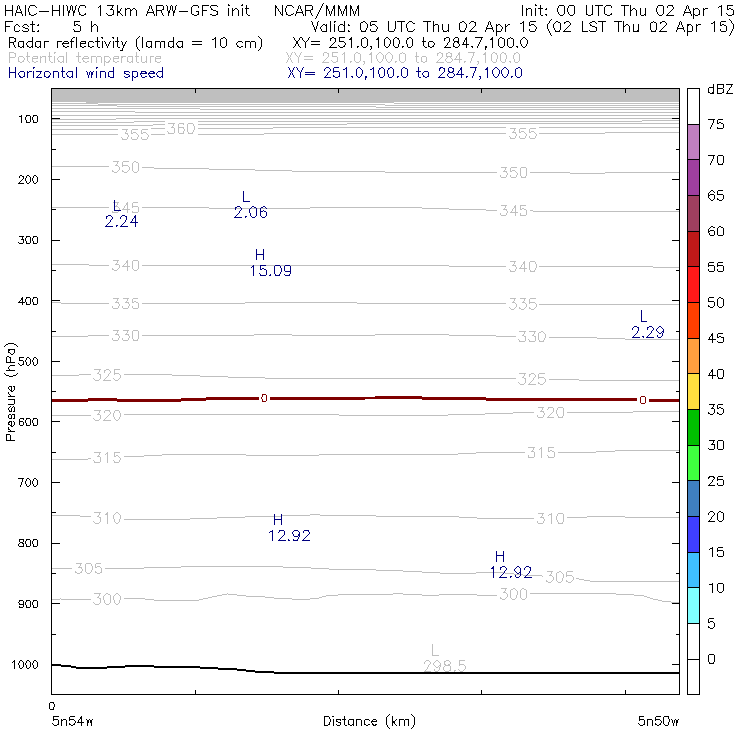Image resolution: width=740 pixels, height=740 pixels.
Task: Click the 'L 298.5' potential temperature minimum label
Action: click(444, 658)
